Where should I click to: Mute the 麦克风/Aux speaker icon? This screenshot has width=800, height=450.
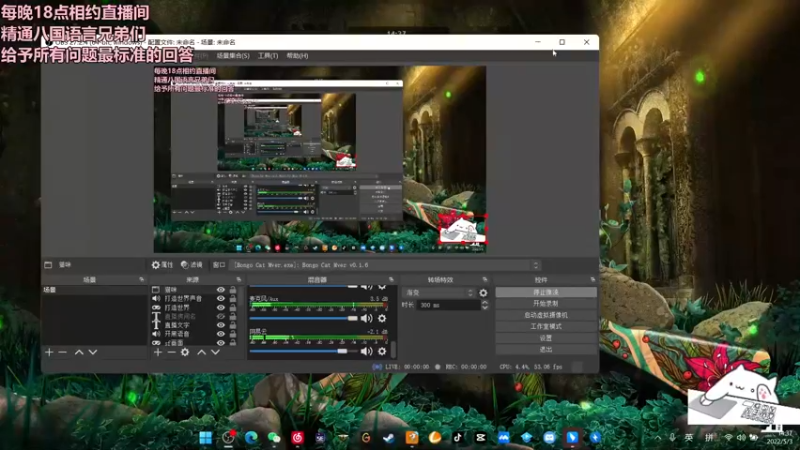(x=366, y=318)
